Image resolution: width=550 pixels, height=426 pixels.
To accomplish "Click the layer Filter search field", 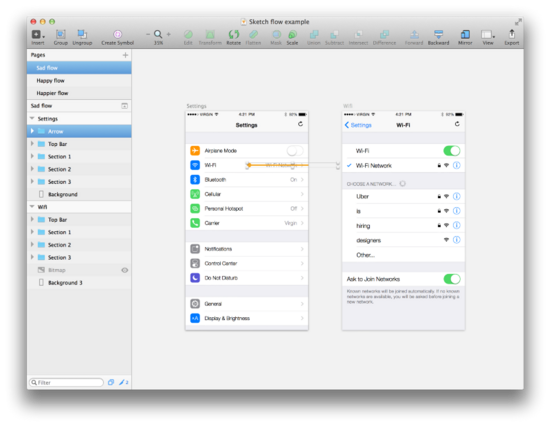I will click(x=67, y=382).
